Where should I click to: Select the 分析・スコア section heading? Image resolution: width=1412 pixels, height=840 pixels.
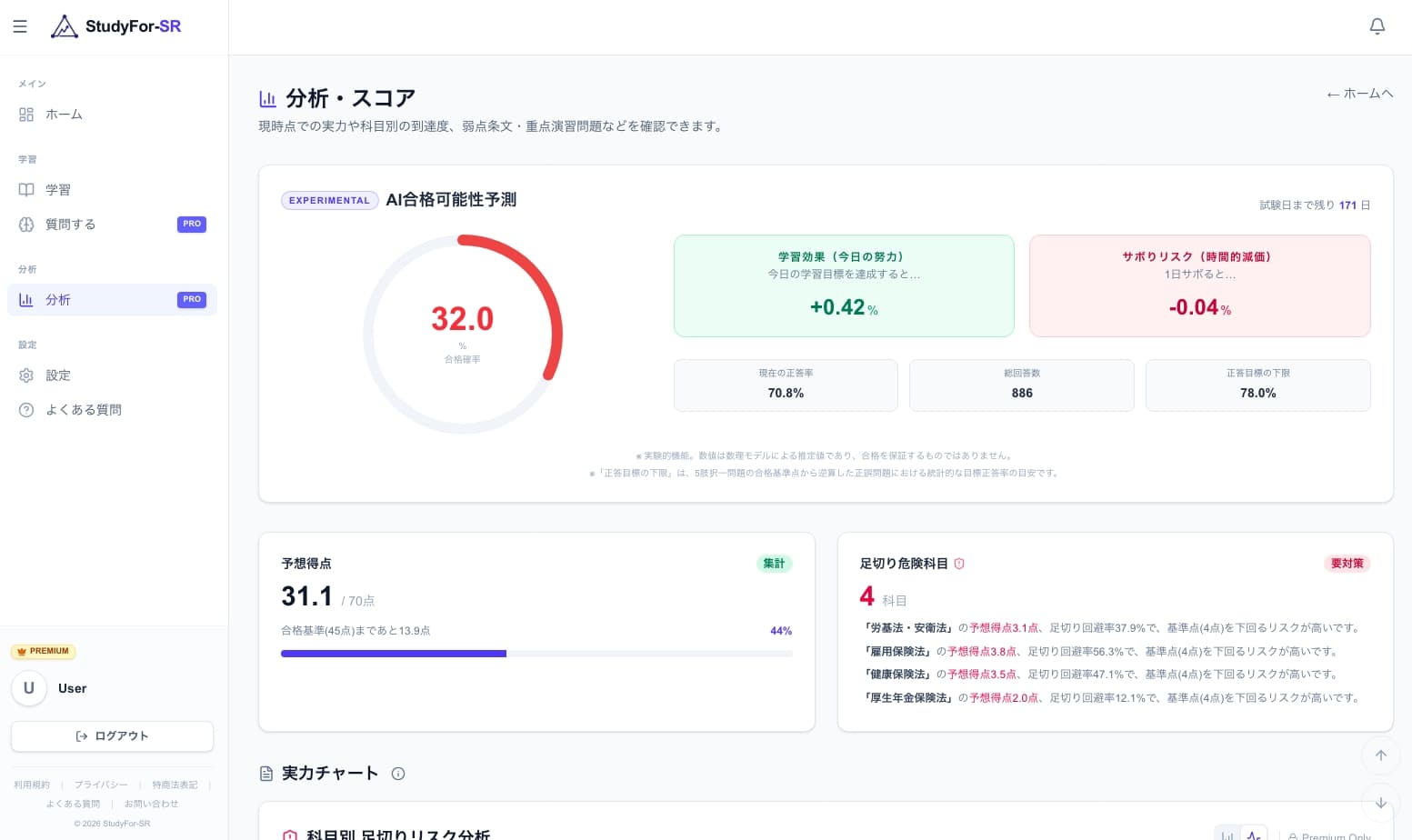coord(350,97)
